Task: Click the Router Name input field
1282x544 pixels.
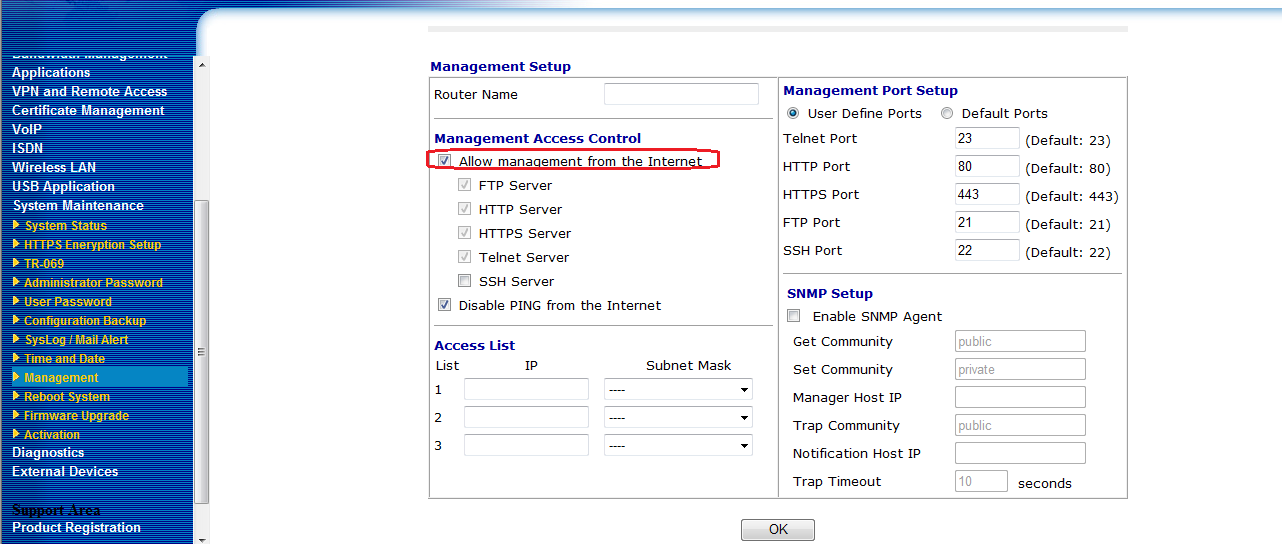Action: point(681,94)
